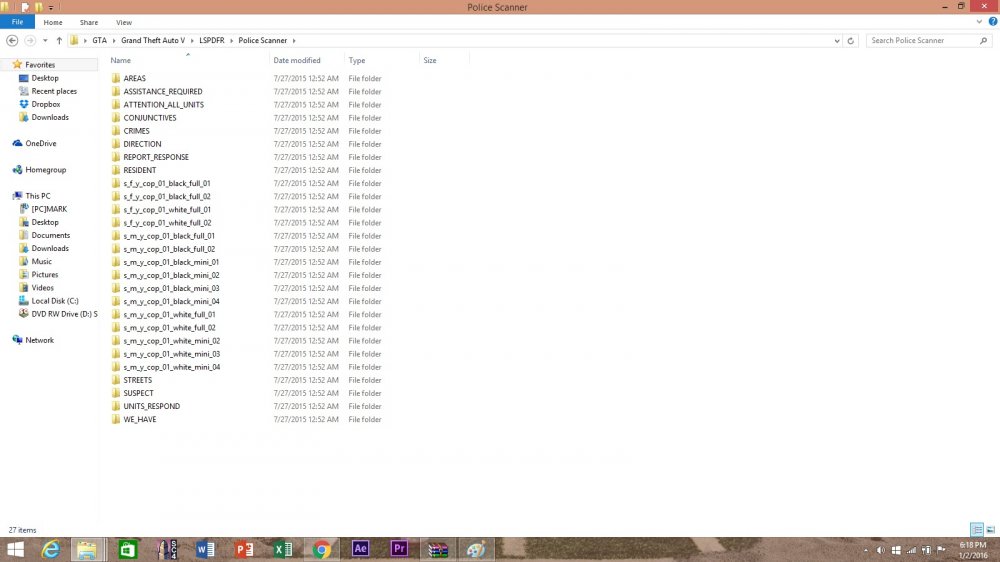Select the ATTENTION_ALL_UNITS folder

(163, 105)
